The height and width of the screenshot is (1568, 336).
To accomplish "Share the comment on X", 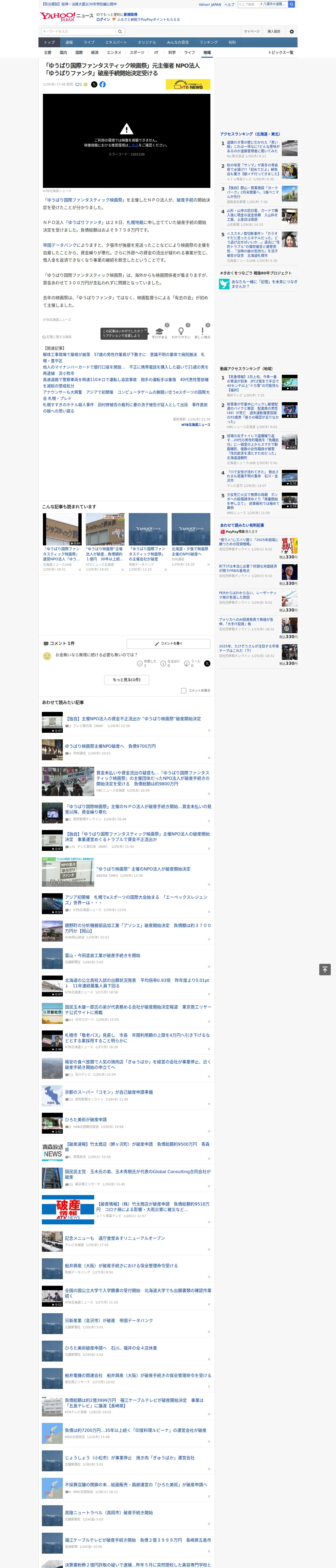I will (x=207, y=664).
